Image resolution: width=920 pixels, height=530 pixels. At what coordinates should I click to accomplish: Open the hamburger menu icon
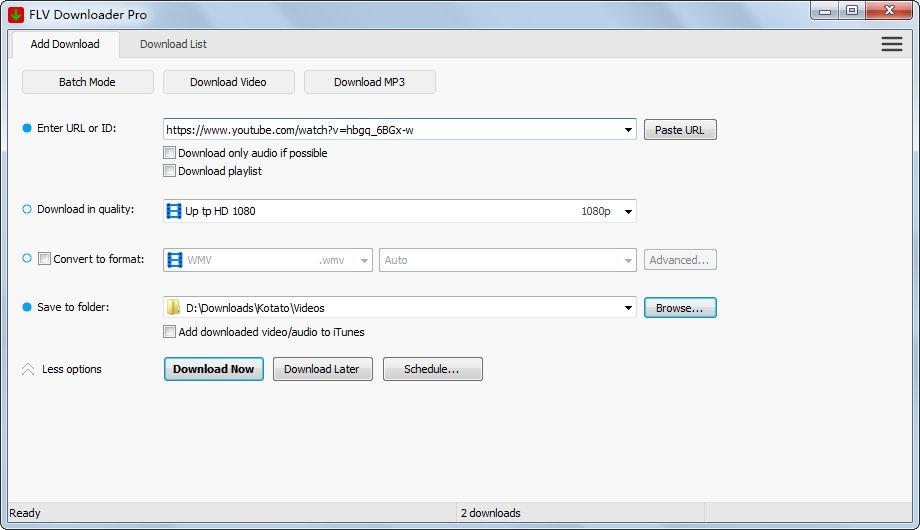891,44
